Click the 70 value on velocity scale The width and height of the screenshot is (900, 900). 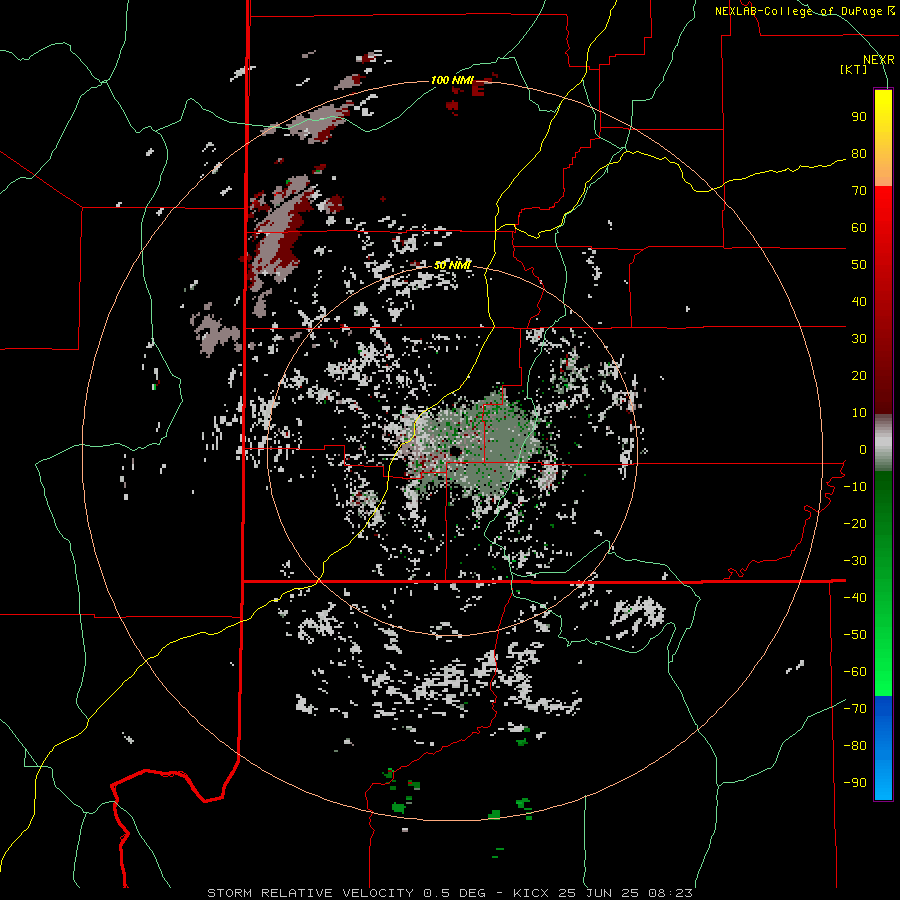point(859,191)
